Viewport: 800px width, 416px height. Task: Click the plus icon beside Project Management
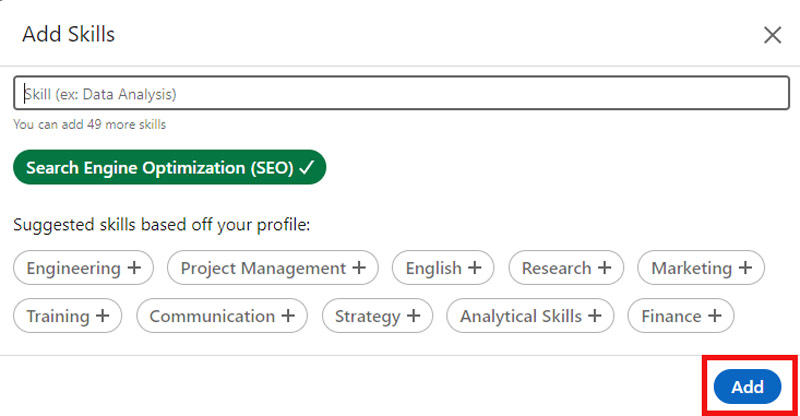click(x=359, y=268)
